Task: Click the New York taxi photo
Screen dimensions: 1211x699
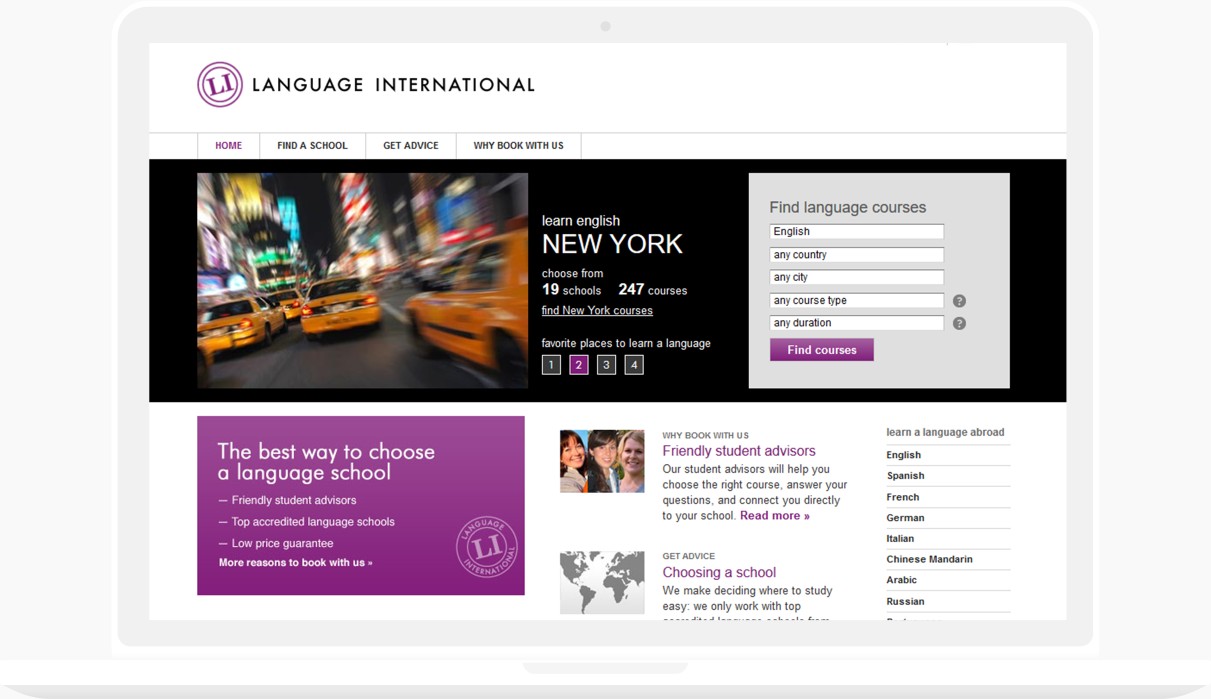Action: pos(362,281)
